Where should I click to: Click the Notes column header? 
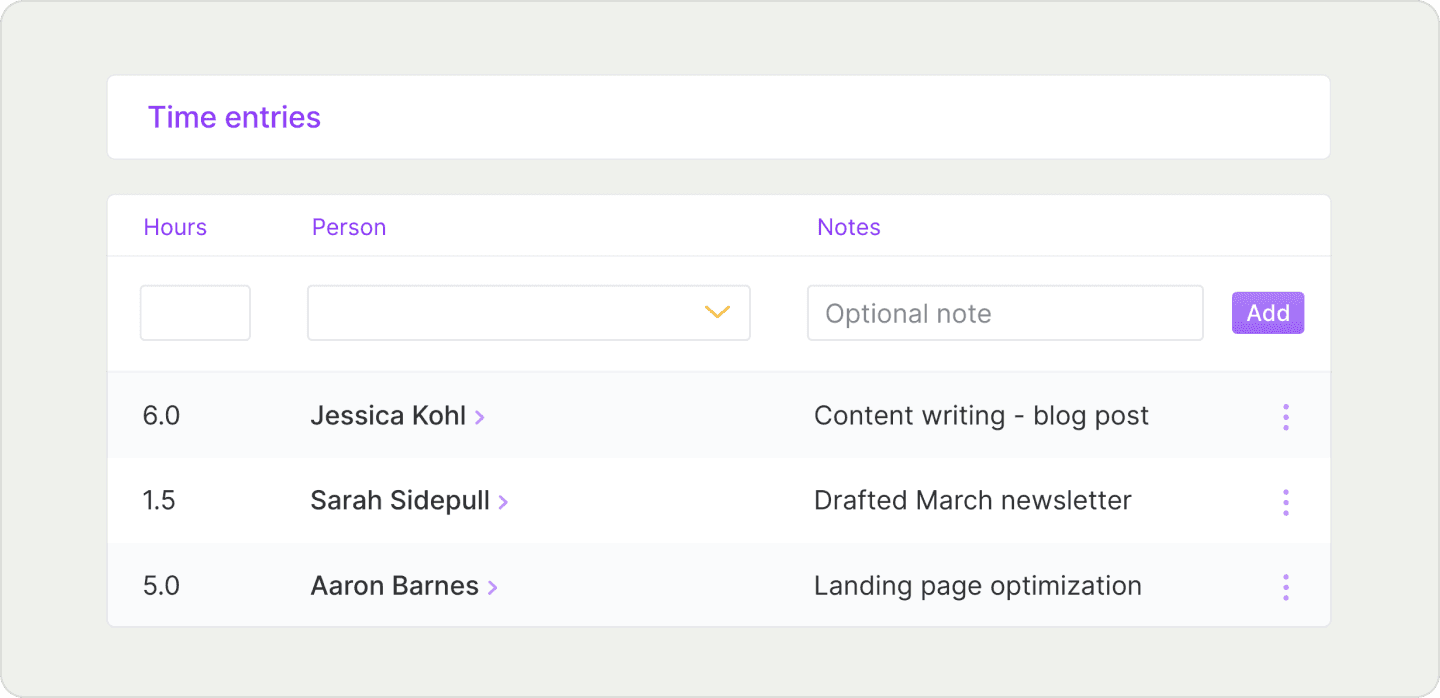(x=848, y=227)
